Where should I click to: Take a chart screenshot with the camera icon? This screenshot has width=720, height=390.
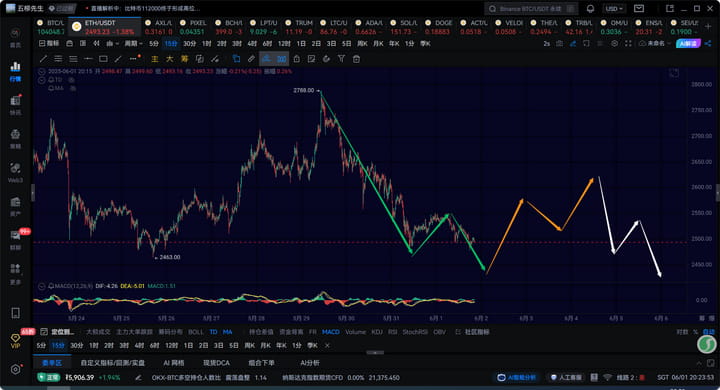(x=559, y=44)
